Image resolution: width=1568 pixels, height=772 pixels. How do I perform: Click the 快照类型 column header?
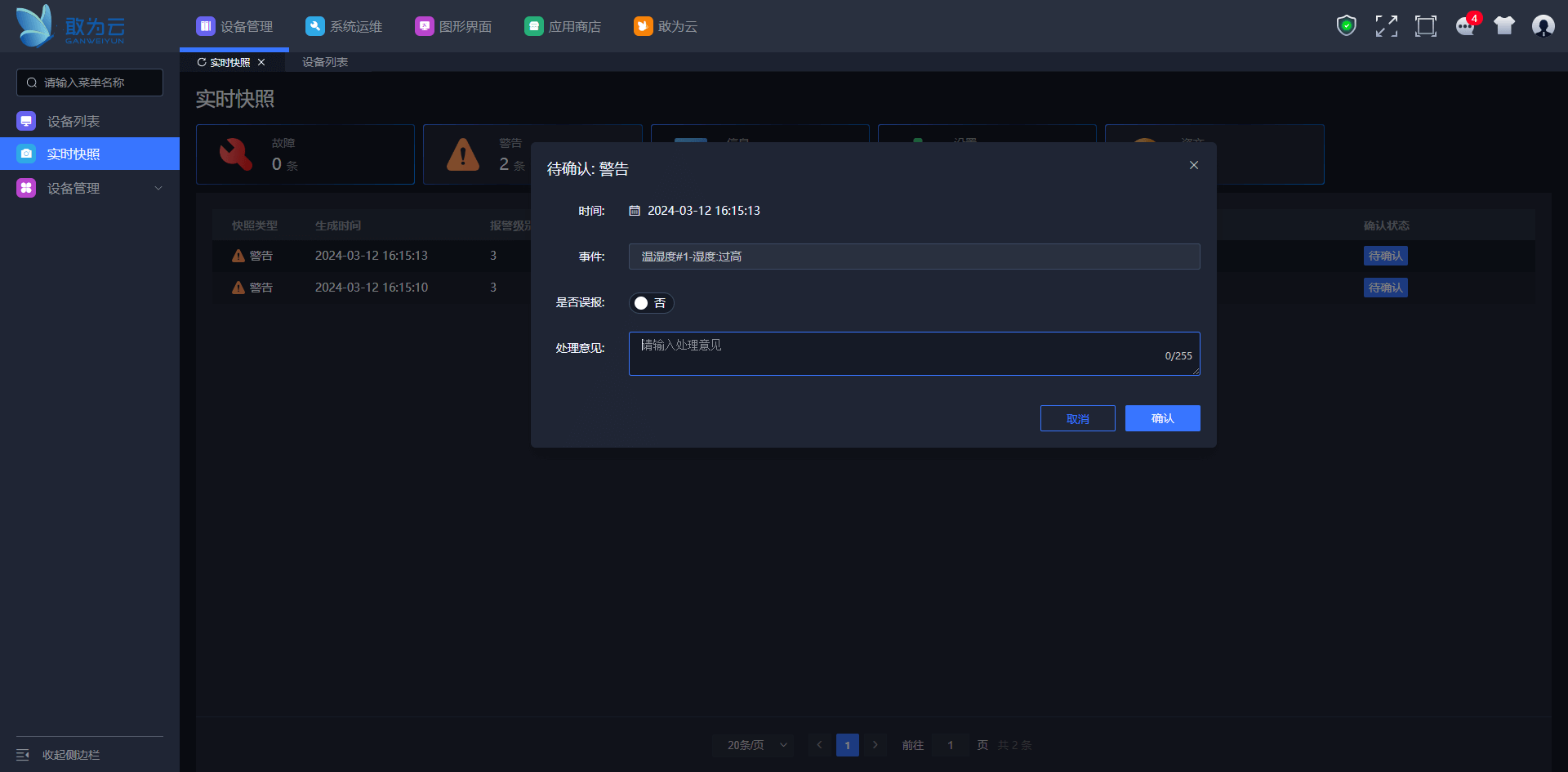(255, 225)
